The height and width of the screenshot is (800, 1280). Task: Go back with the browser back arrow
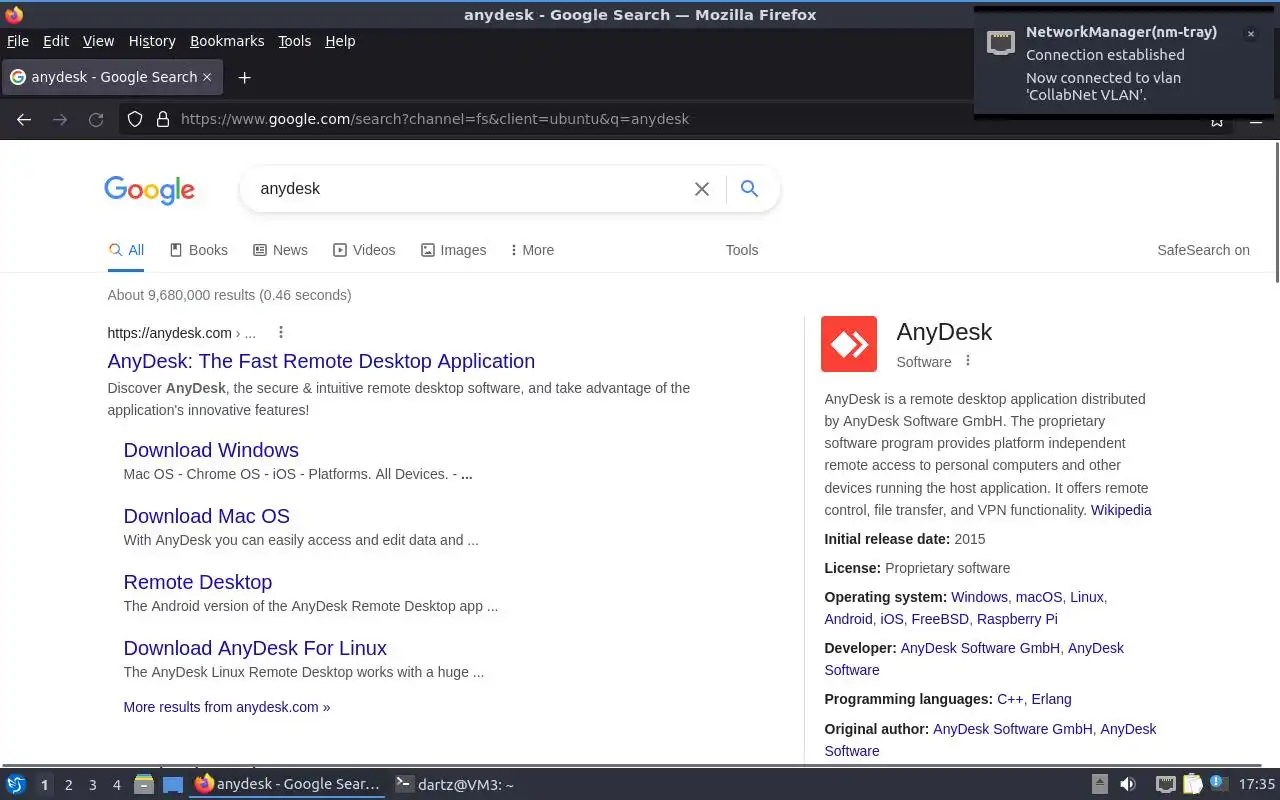[24, 119]
